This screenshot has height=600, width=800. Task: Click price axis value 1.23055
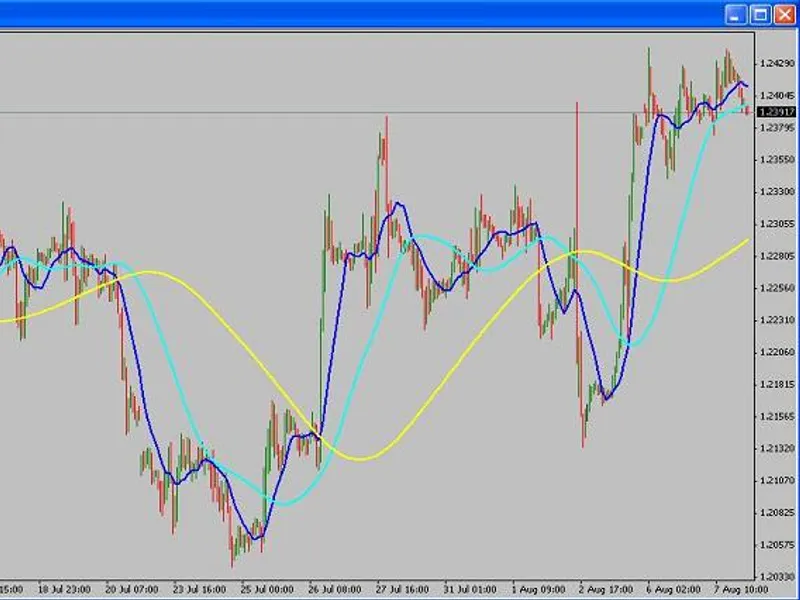tap(778, 224)
